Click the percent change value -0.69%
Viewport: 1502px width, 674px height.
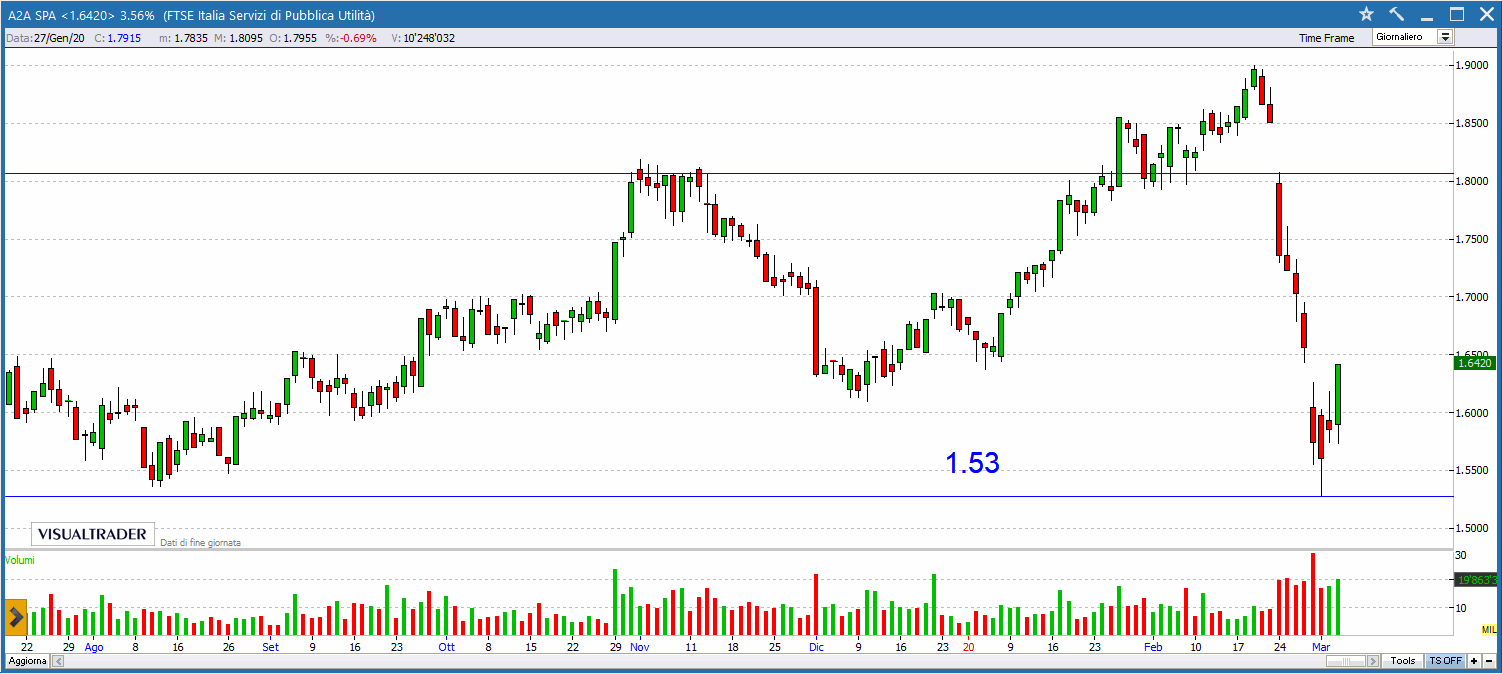(x=358, y=38)
